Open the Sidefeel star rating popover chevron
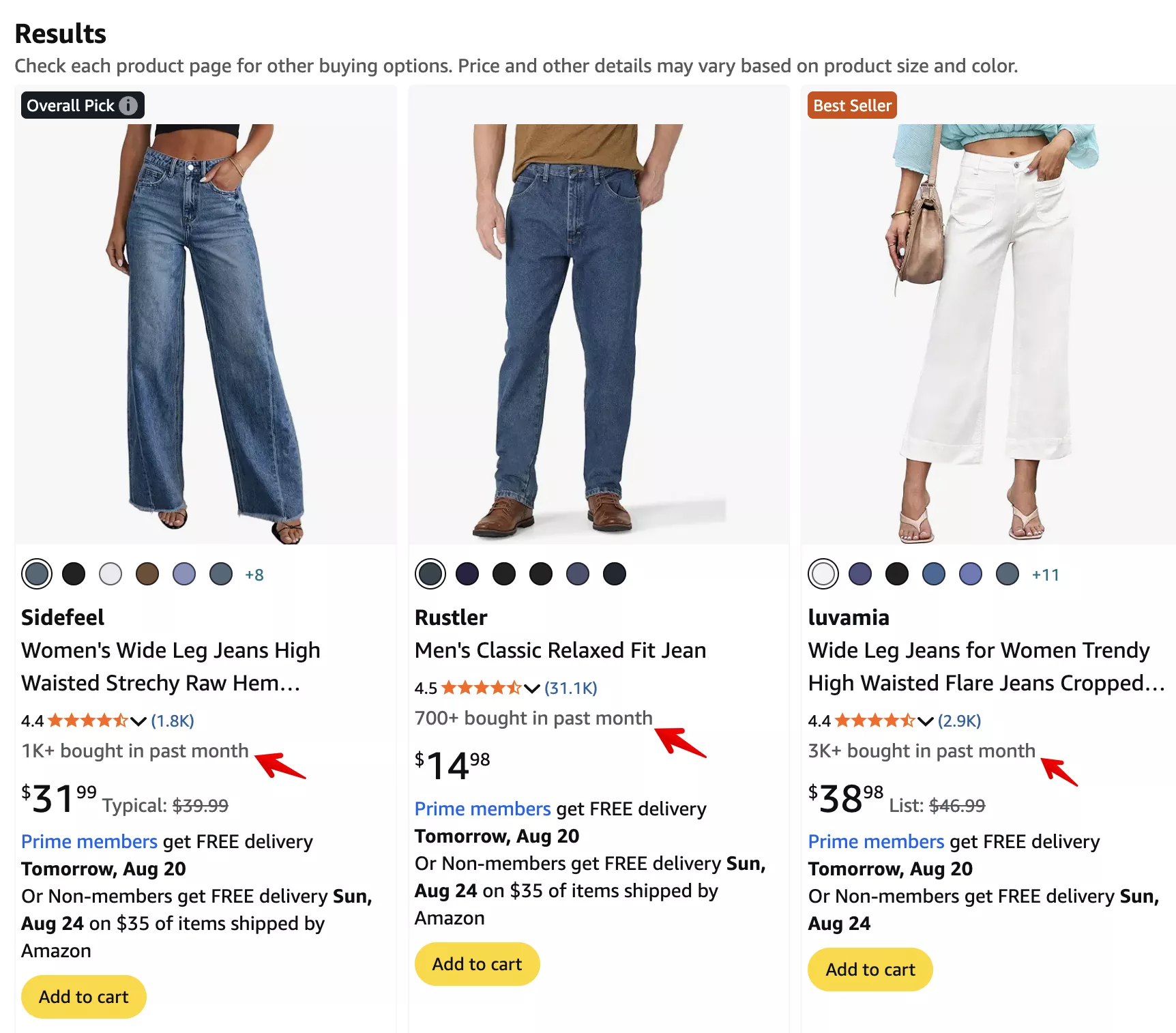 [x=138, y=721]
